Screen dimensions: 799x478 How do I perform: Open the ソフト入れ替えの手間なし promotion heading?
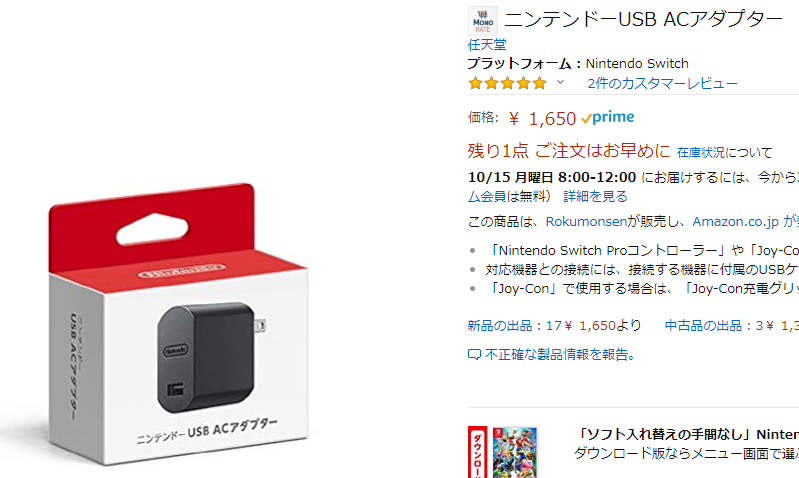(x=686, y=434)
